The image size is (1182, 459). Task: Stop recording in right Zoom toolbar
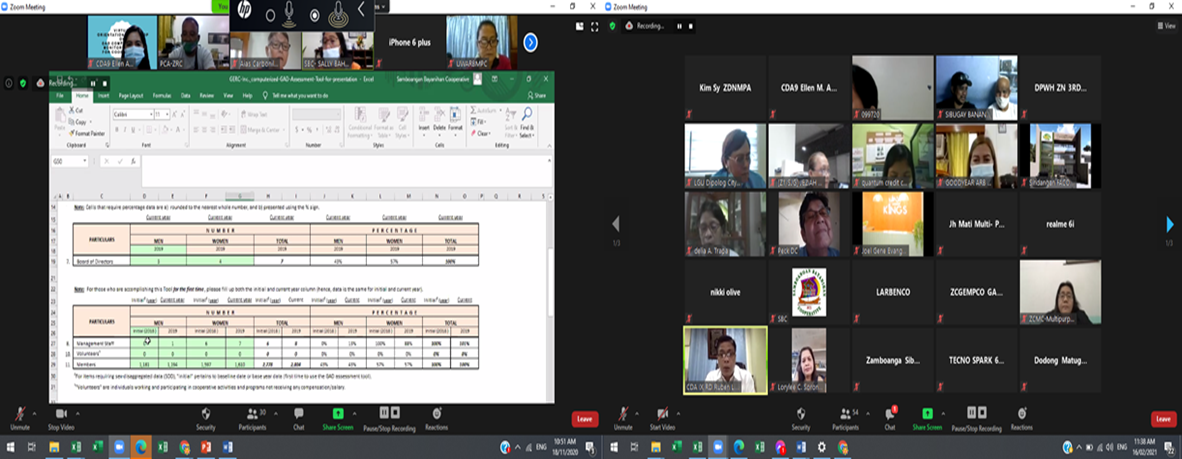click(983, 412)
